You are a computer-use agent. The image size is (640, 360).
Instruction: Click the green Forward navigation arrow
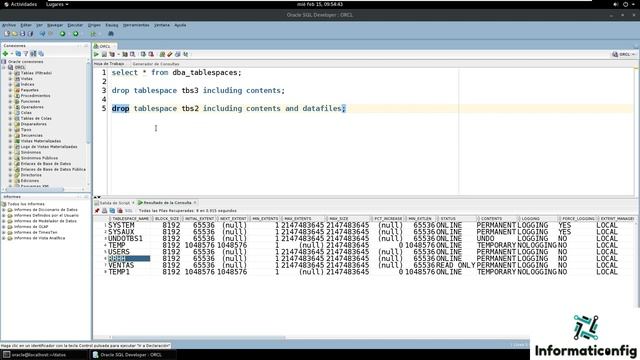pyautogui.click(x=76, y=34)
